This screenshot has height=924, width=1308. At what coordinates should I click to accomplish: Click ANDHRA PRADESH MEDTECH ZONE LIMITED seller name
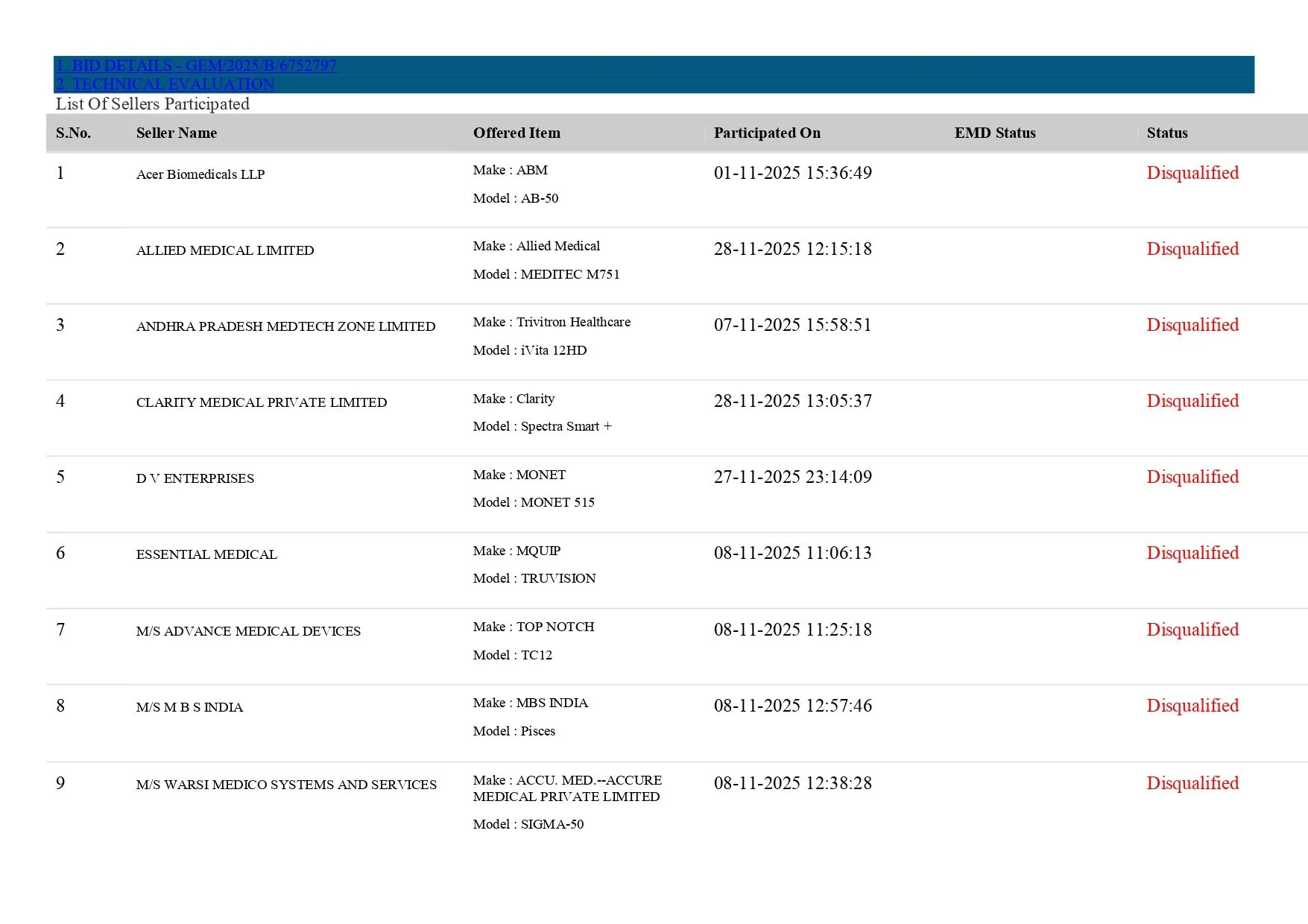(x=285, y=326)
